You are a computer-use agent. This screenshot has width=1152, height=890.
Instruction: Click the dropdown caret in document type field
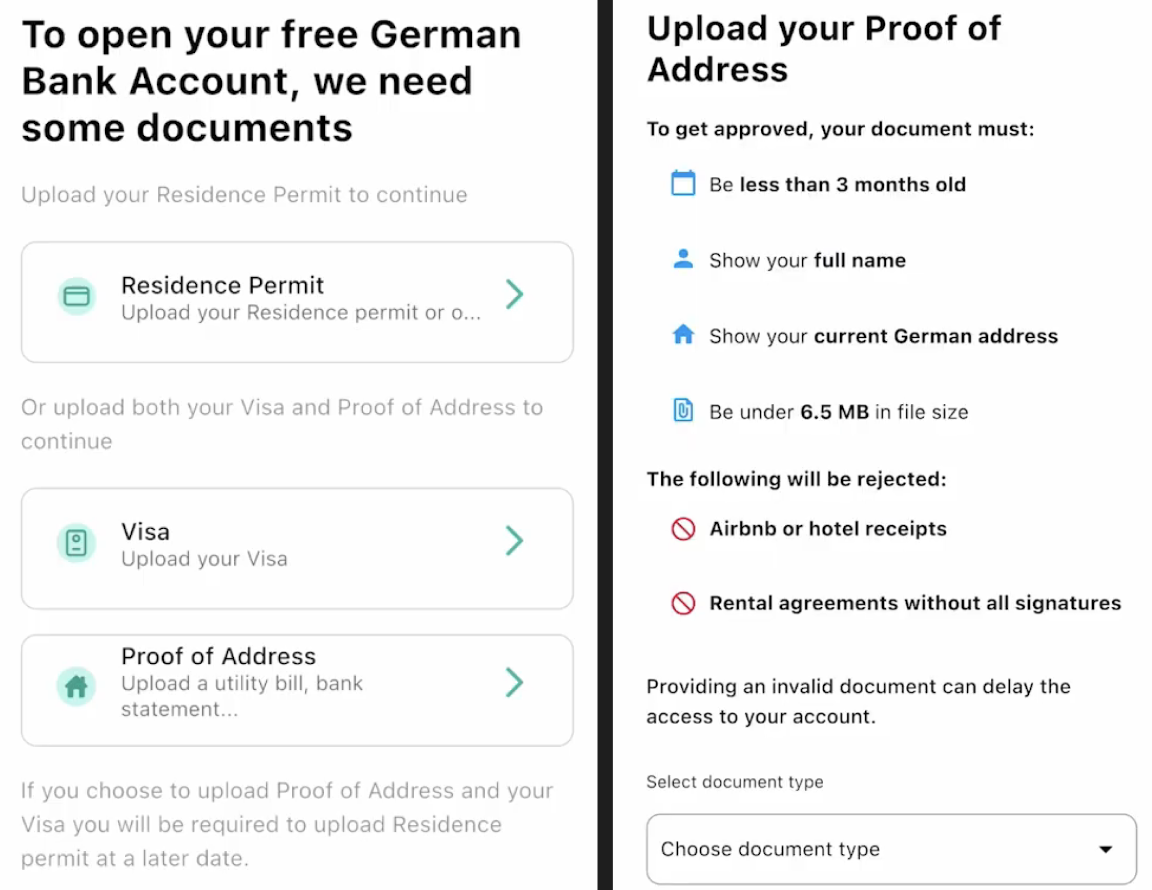click(x=1105, y=850)
